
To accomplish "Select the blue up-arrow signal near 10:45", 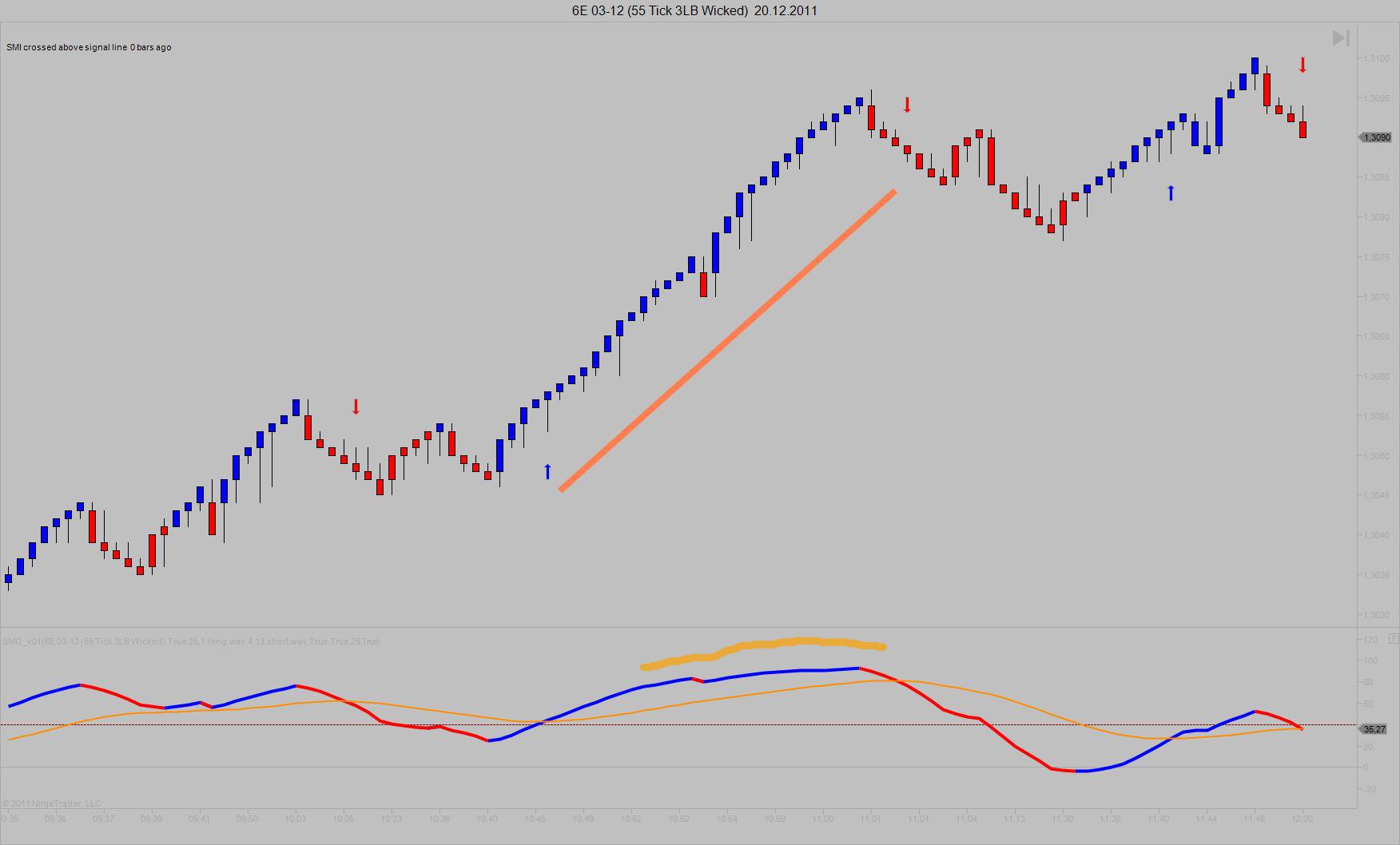I will pyautogui.click(x=547, y=471).
